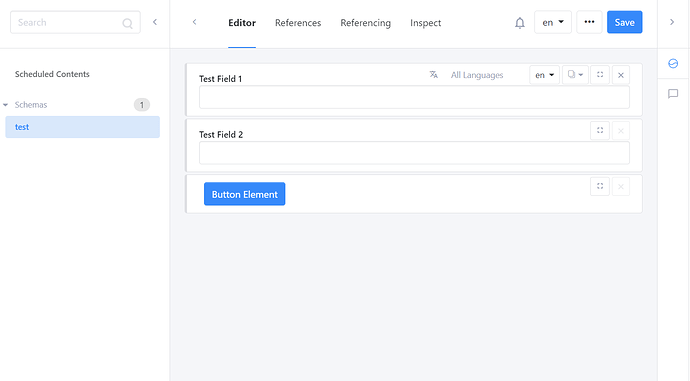Clear Test Field 1 with X icon
This screenshot has height=381, width=690.
click(x=621, y=75)
